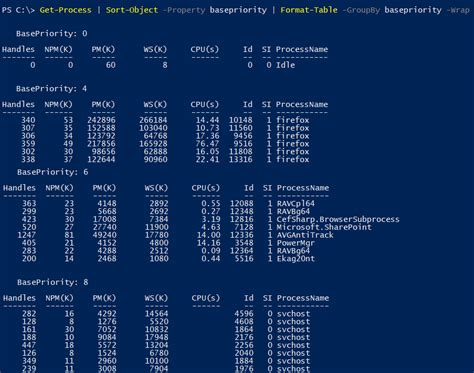Click firefox process Id 9516
The width and height of the screenshot is (474, 373).
(x=243, y=144)
